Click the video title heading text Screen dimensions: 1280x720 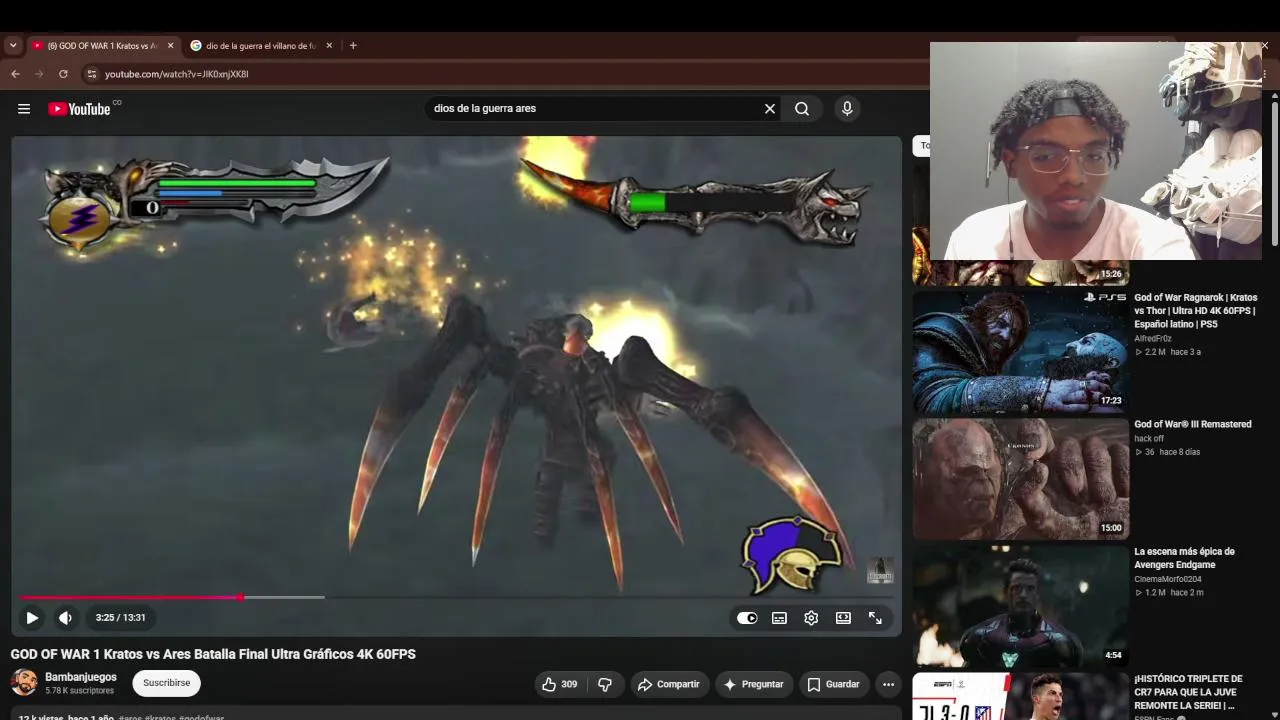click(x=213, y=654)
